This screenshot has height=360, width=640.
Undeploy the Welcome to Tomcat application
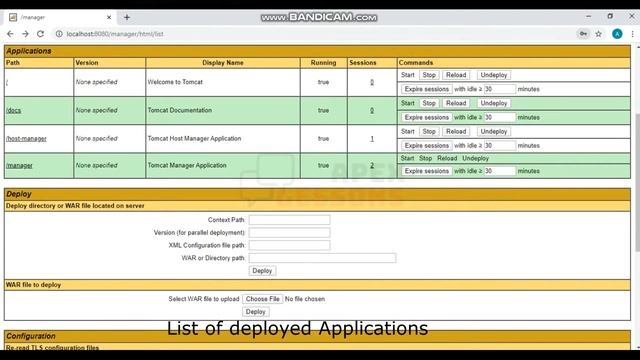[493, 75]
